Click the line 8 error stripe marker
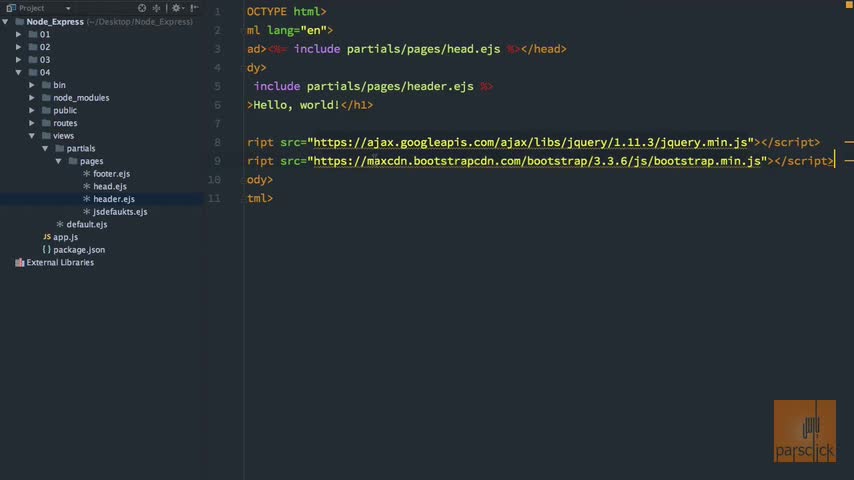The width and height of the screenshot is (854, 480). tap(849, 142)
